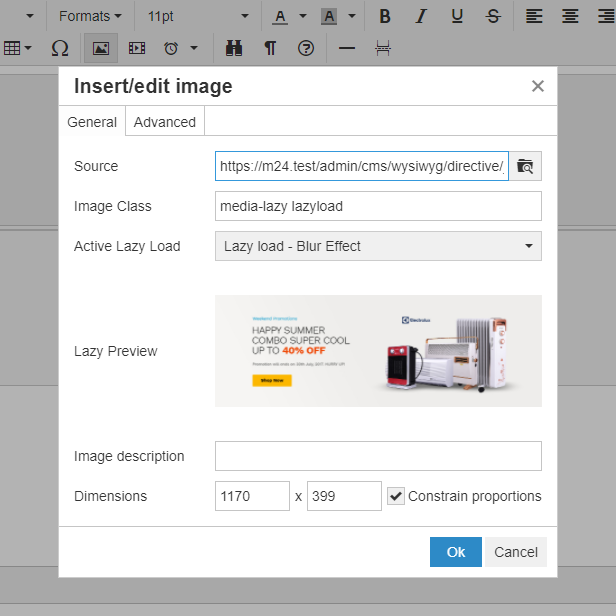Click the Image description field

pos(378,456)
